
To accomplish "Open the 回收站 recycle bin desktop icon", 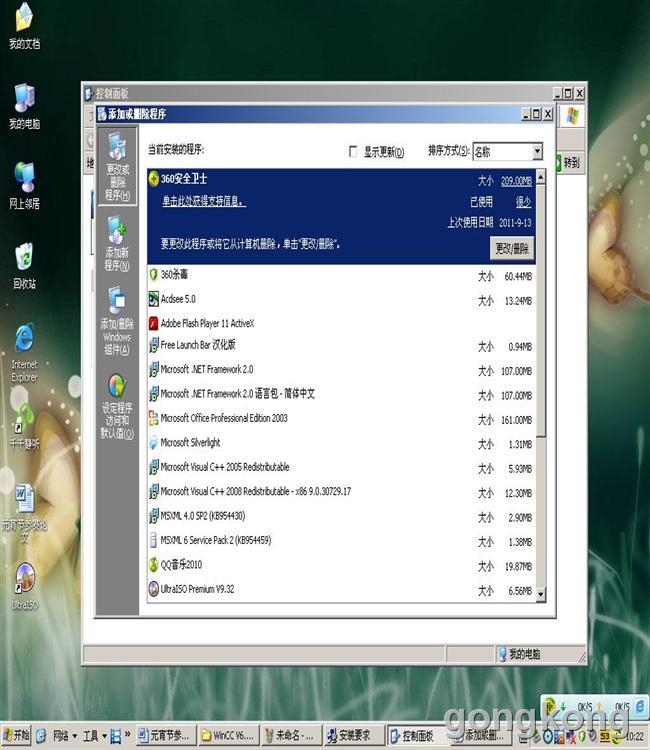I will [24, 265].
